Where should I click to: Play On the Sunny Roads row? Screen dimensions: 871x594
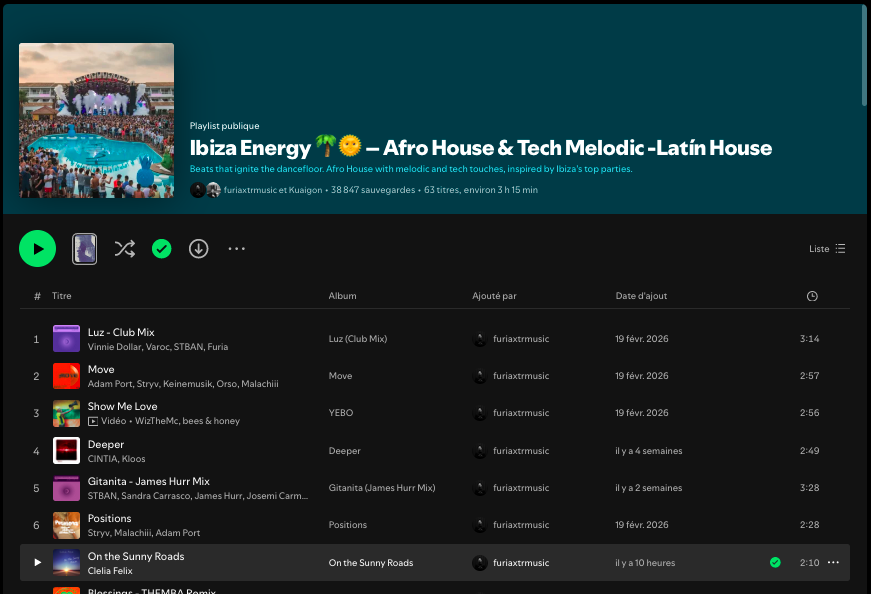pos(37,562)
